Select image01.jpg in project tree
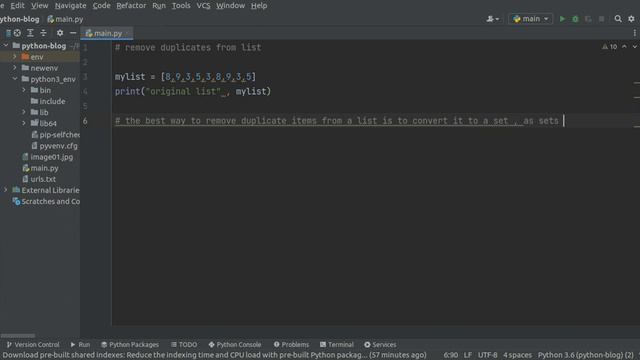 pyautogui.click(x=47, y=157)
